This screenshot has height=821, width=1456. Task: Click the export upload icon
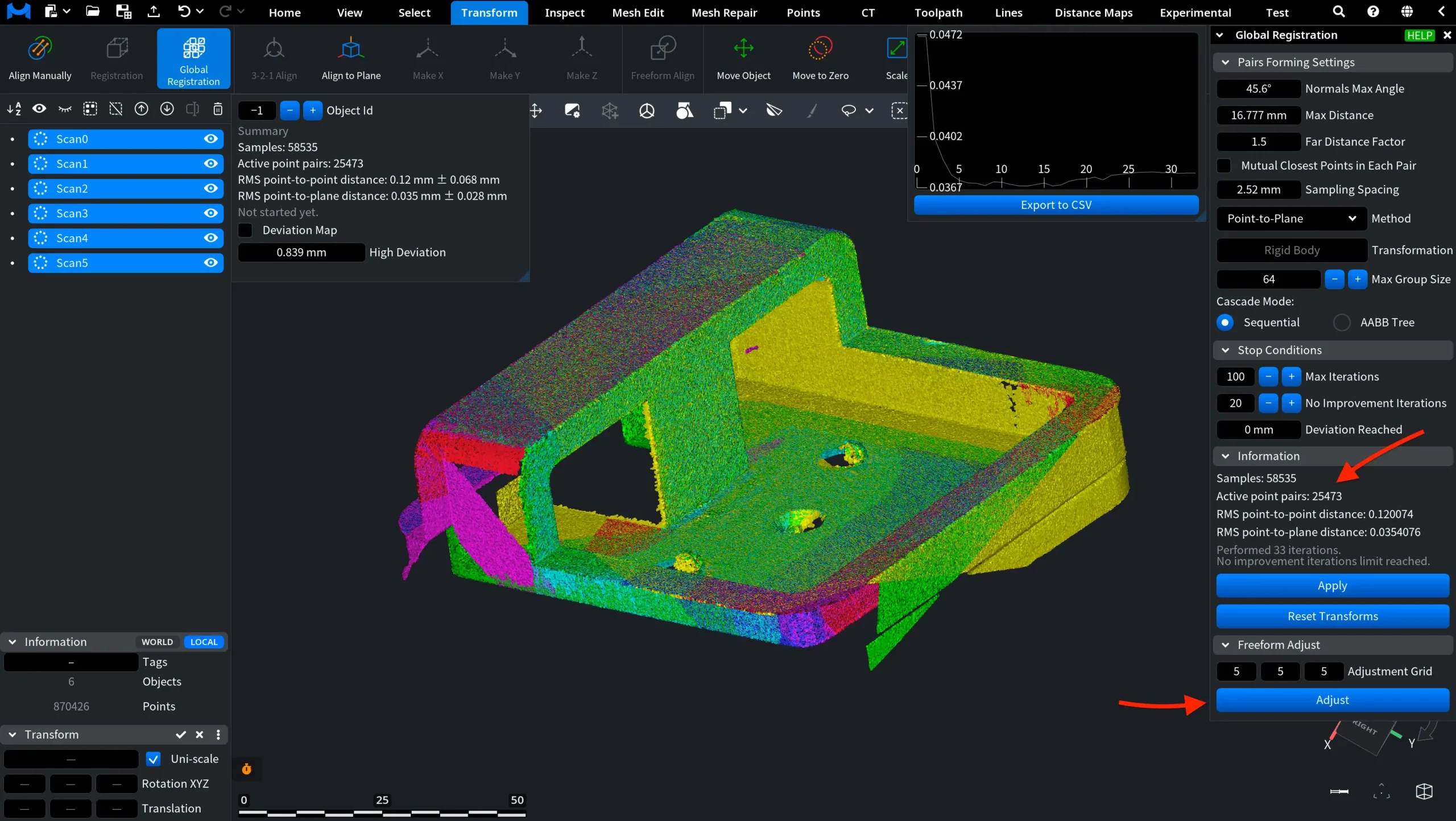(154, 12)
